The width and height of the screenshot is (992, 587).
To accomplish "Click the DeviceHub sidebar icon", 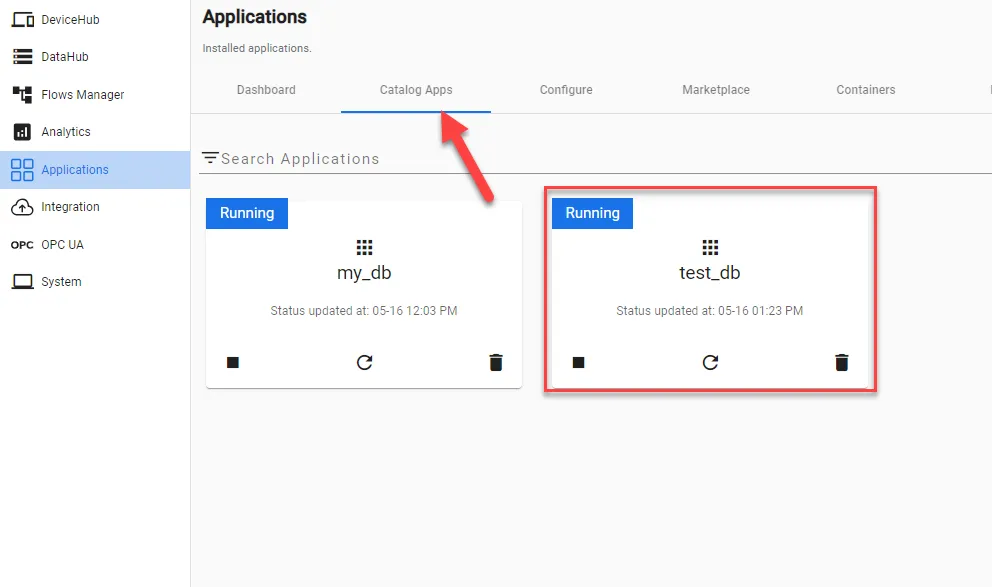I will point(23,20).
